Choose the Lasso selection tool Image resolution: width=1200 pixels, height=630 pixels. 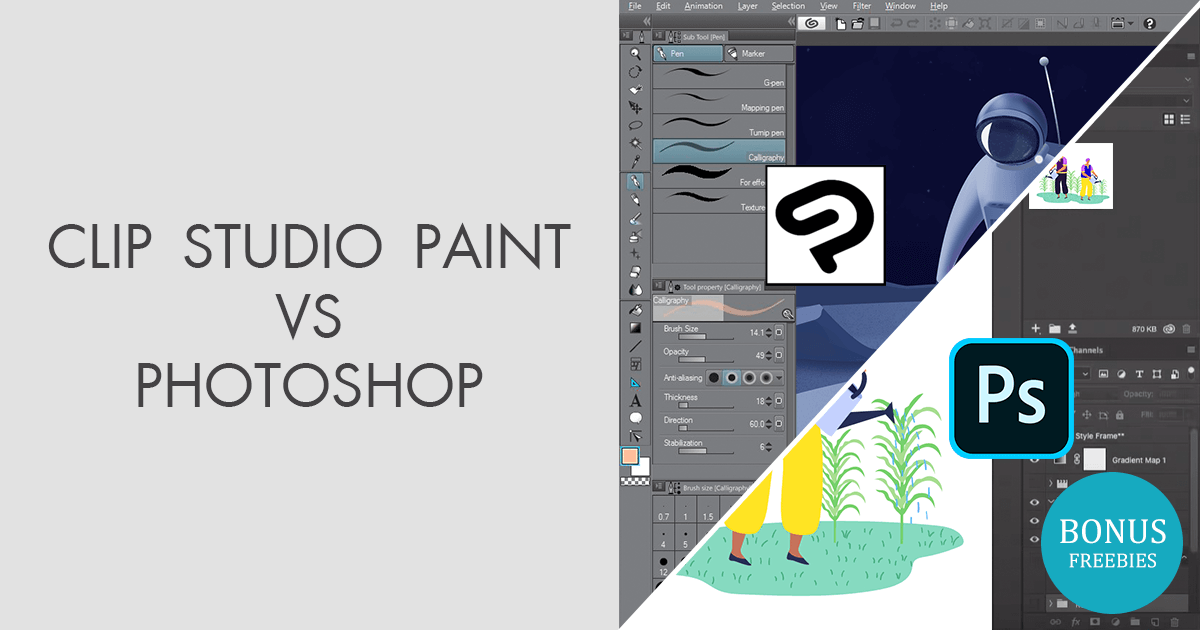pyautogui.click(x=634, y=125)
